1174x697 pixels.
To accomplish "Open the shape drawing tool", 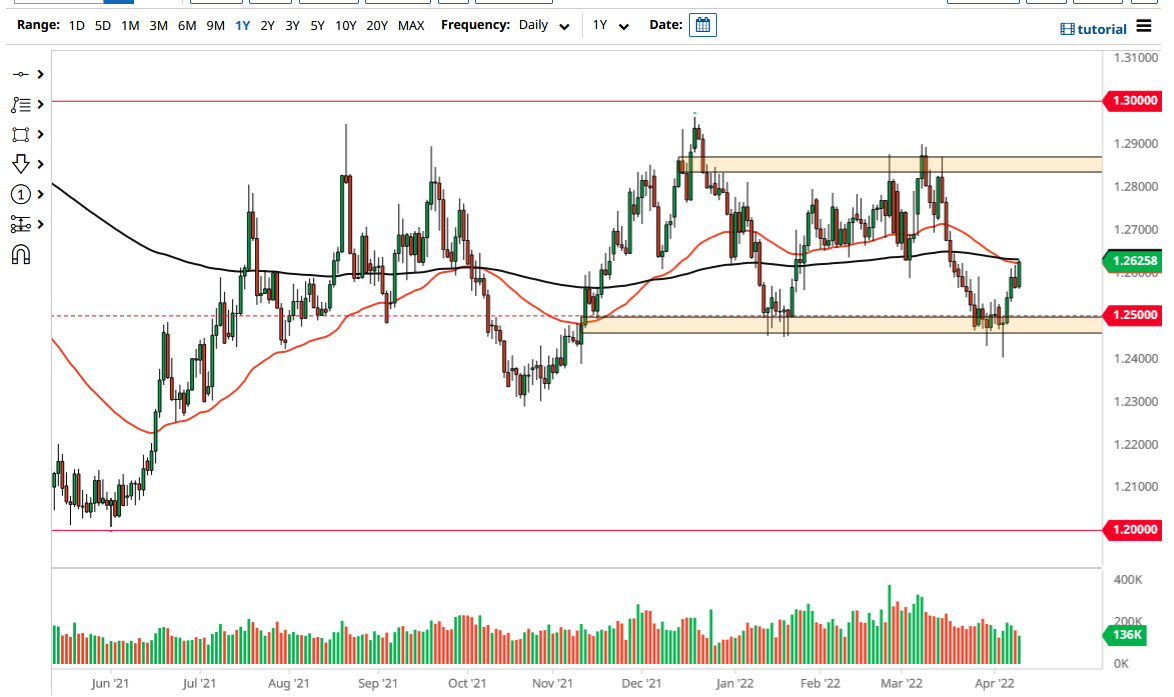I will [21, 134].
